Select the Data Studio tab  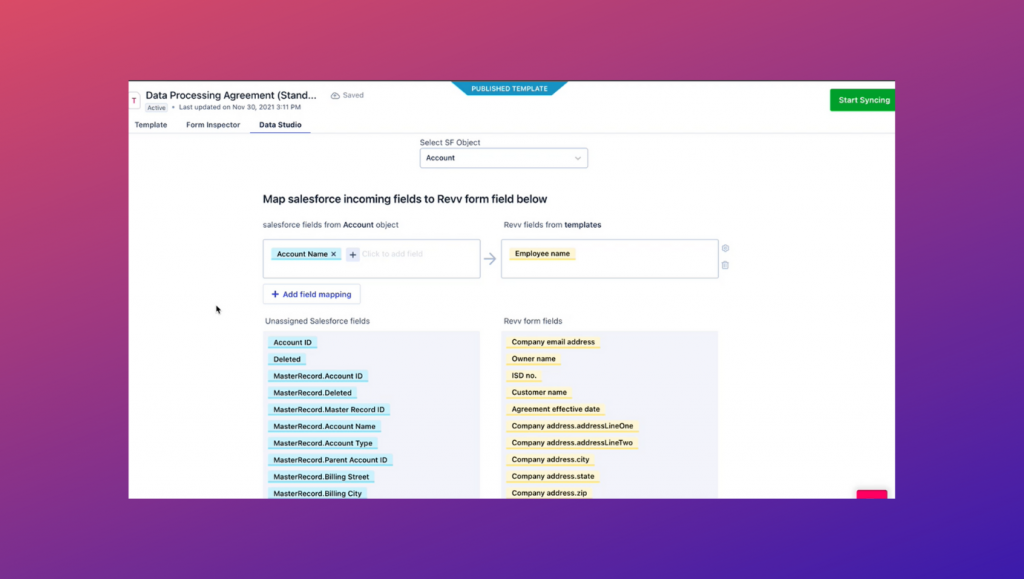(x=280, y=125)
